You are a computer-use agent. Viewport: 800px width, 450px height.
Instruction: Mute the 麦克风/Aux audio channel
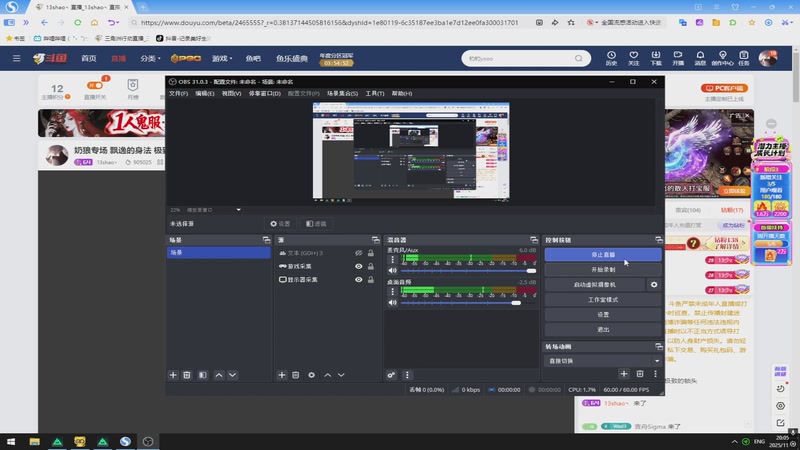(x=392, y=271)
